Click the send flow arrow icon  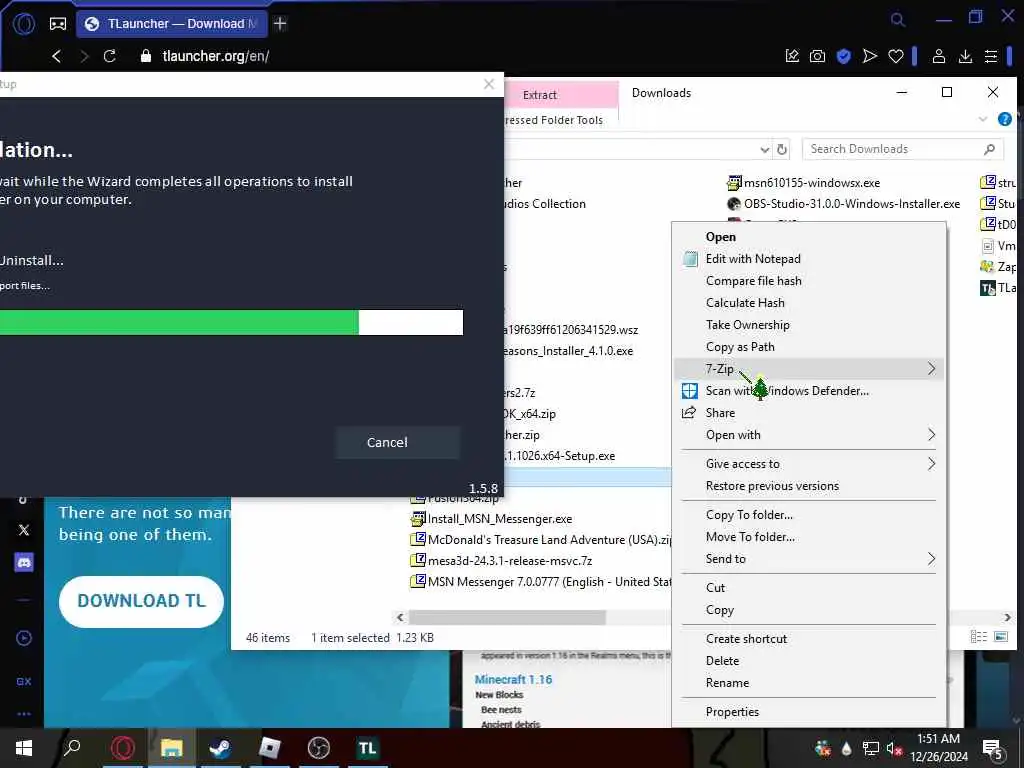tap(869, 56)
